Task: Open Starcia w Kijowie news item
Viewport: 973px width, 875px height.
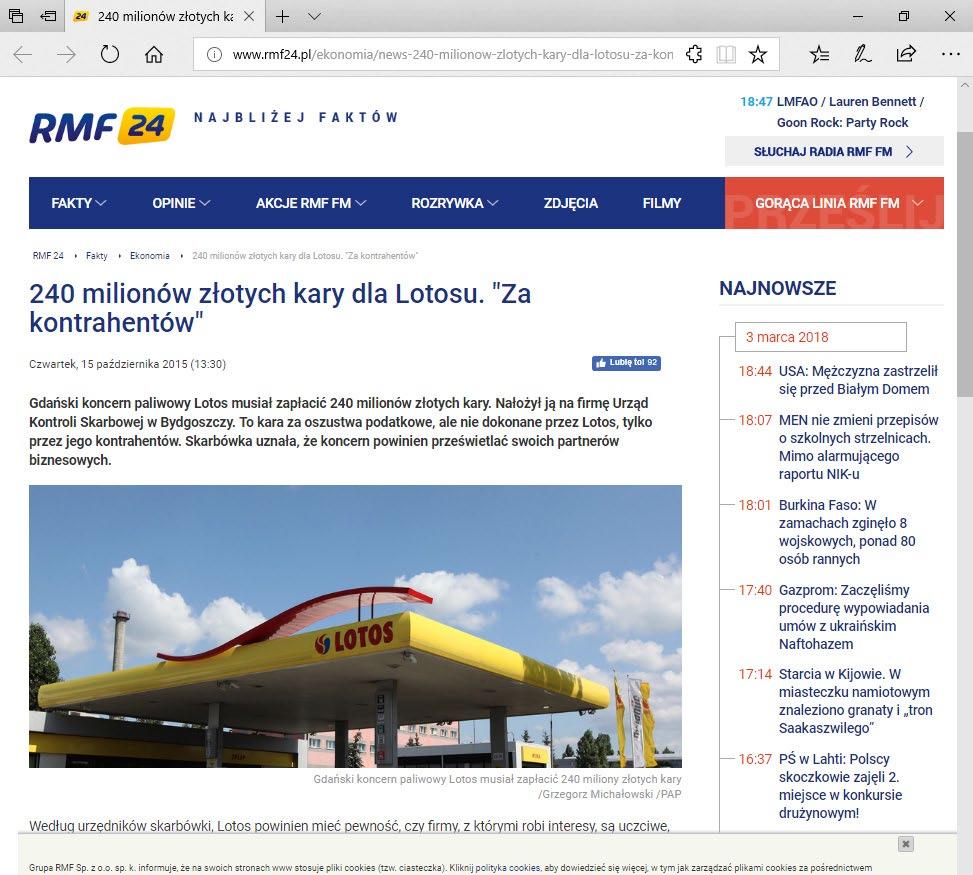Action: (855, 701)
